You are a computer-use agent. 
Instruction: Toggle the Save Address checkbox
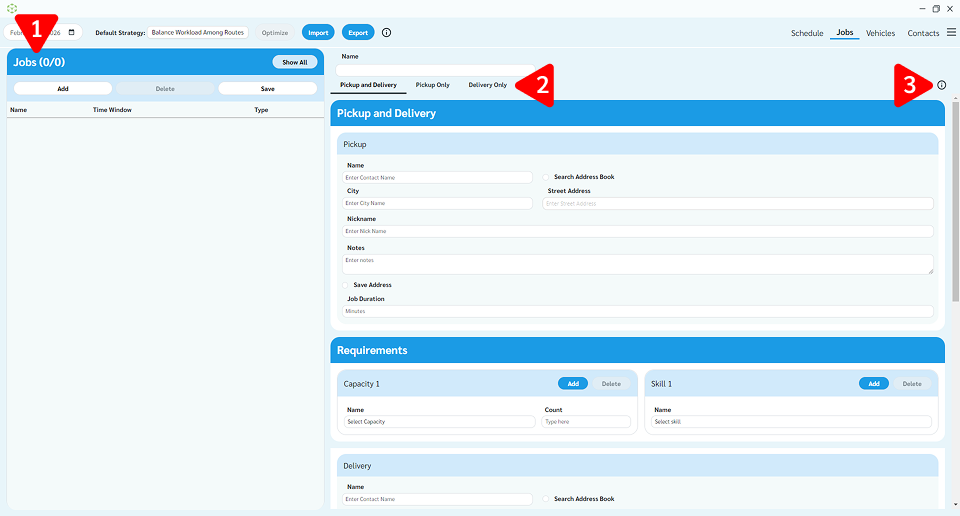347,285
